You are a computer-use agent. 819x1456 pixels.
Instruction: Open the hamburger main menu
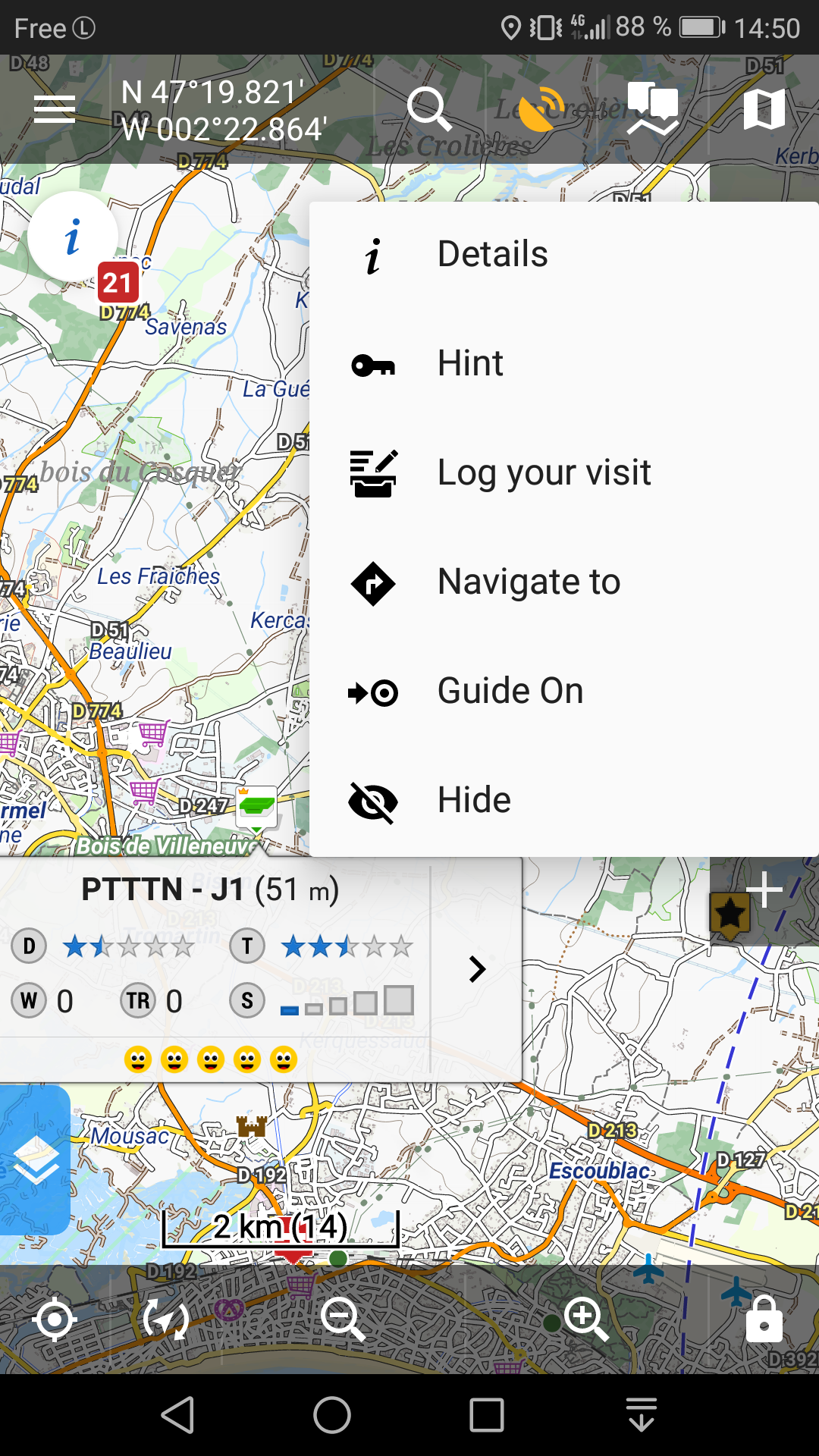point(55,110)
